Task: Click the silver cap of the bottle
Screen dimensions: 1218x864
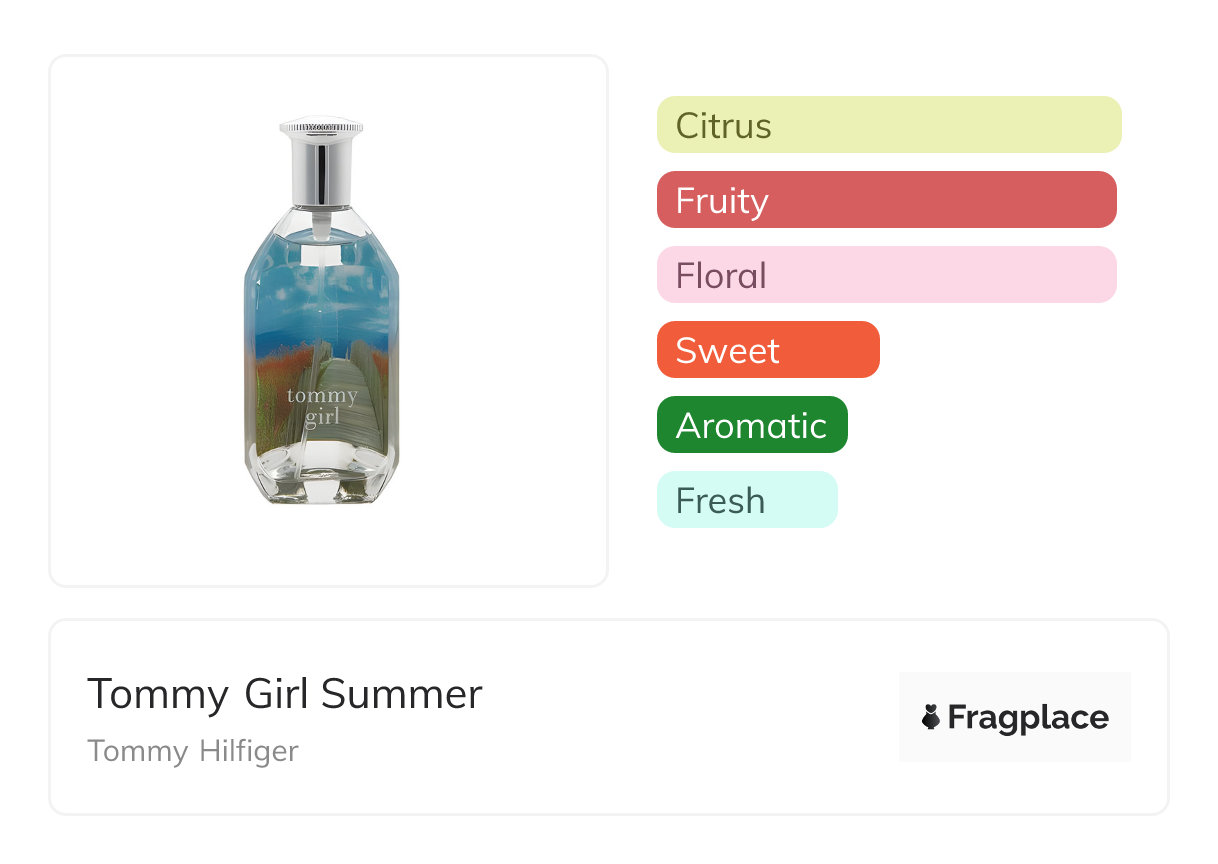Action: point(321,160)
